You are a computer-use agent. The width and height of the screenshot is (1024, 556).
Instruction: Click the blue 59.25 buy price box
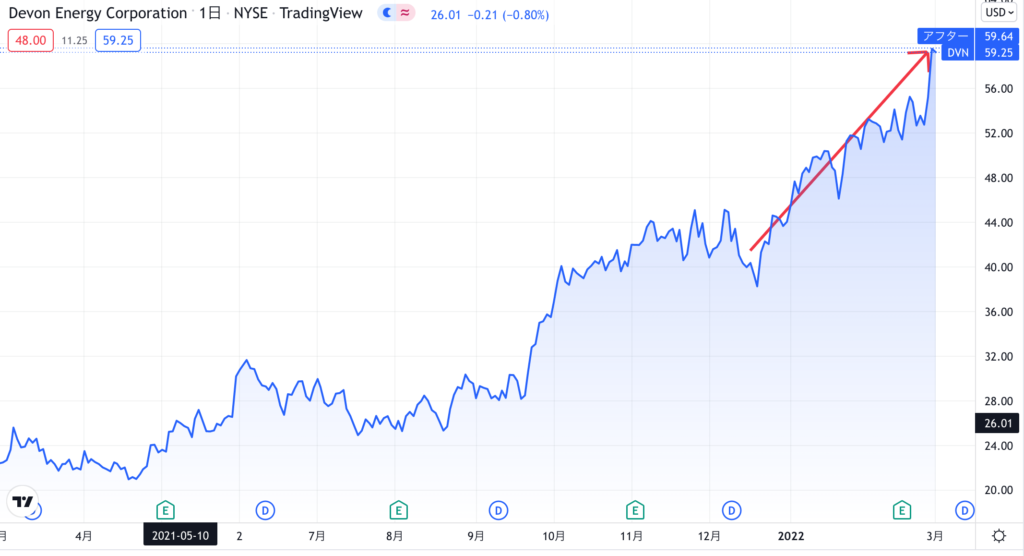tap(118, 40)
